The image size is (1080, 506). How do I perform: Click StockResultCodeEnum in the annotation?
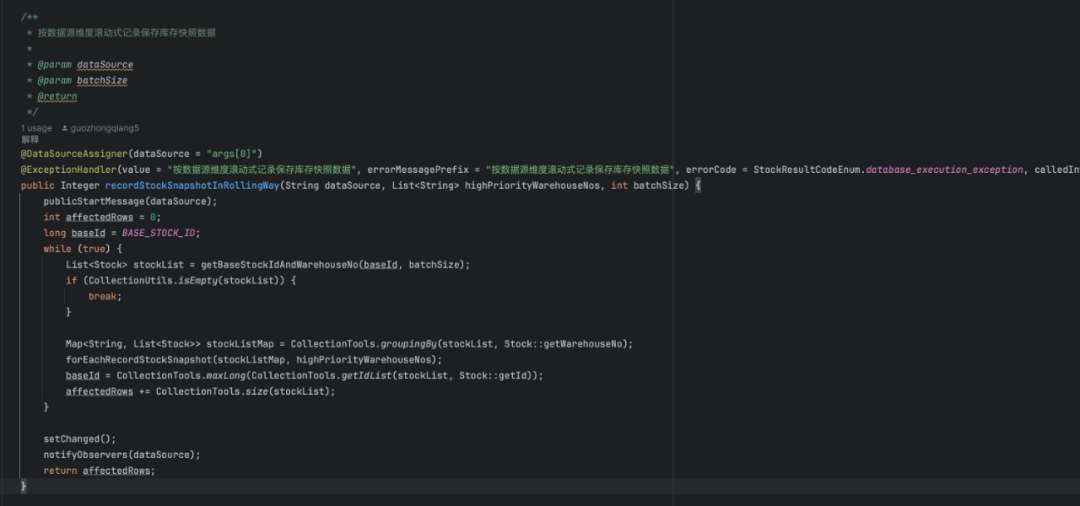(x=807, y=169)
